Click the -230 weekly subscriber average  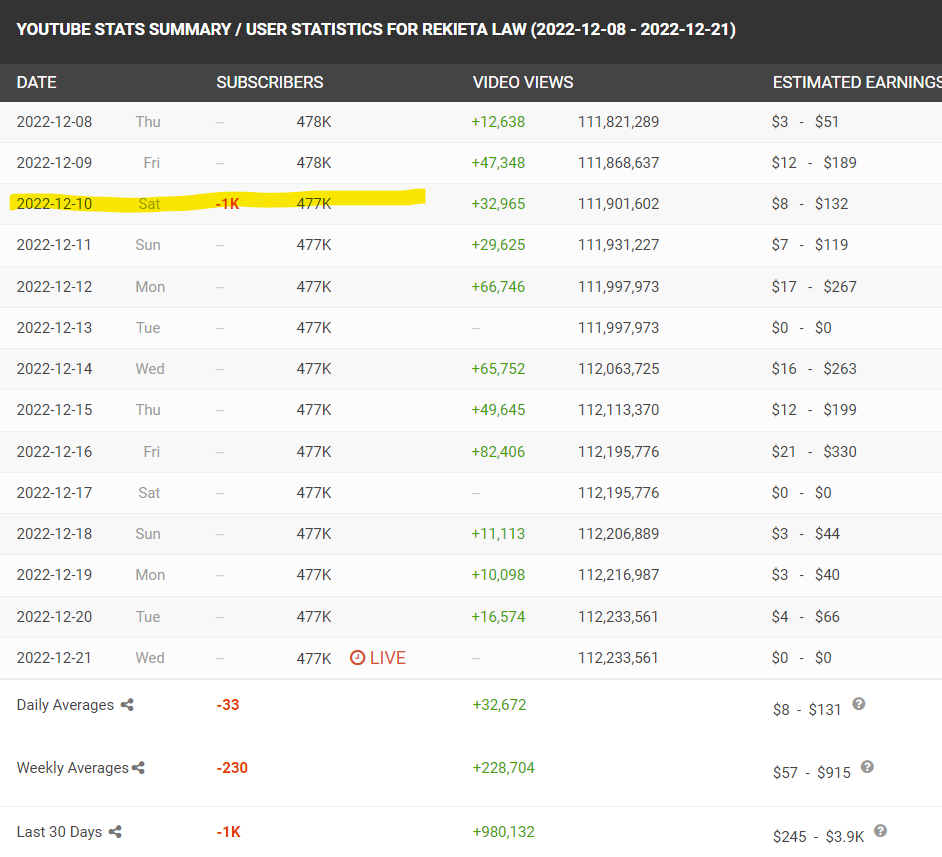[x=232, y=768]
